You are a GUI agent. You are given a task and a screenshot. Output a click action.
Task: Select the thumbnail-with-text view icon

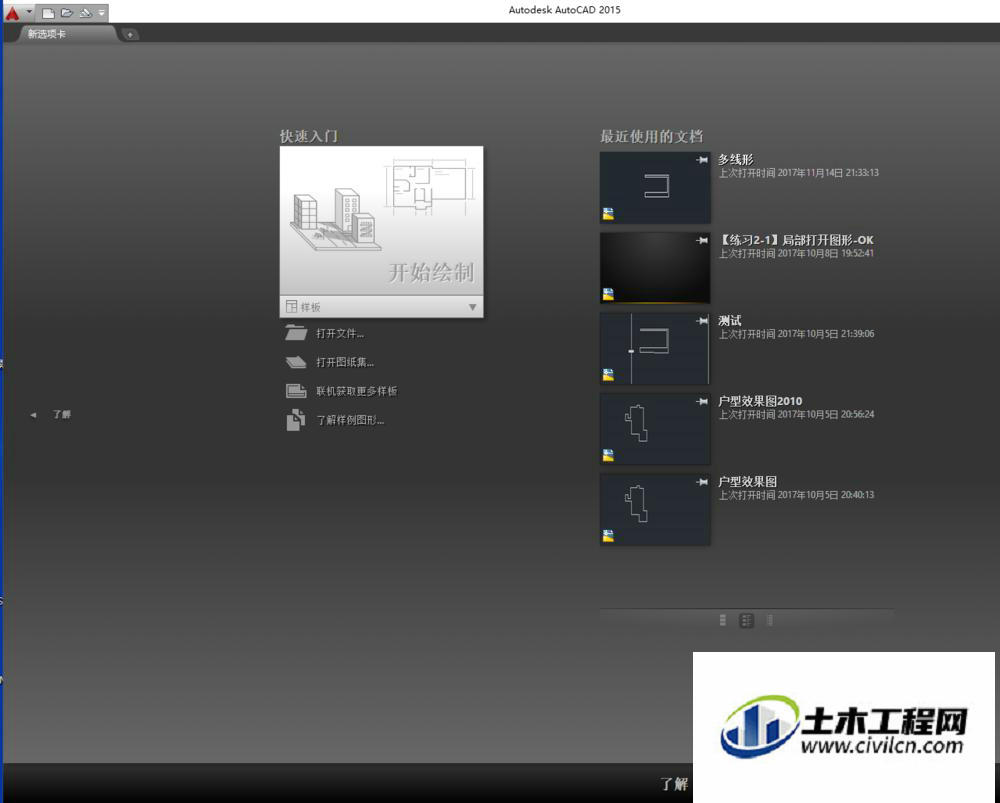click(746, 620)
